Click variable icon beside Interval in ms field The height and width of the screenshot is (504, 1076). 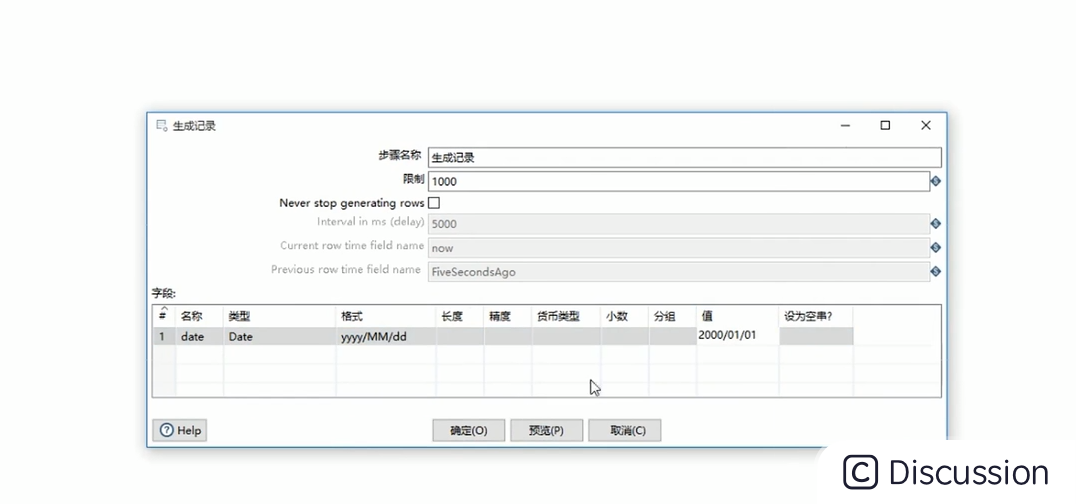coord(935,223)
